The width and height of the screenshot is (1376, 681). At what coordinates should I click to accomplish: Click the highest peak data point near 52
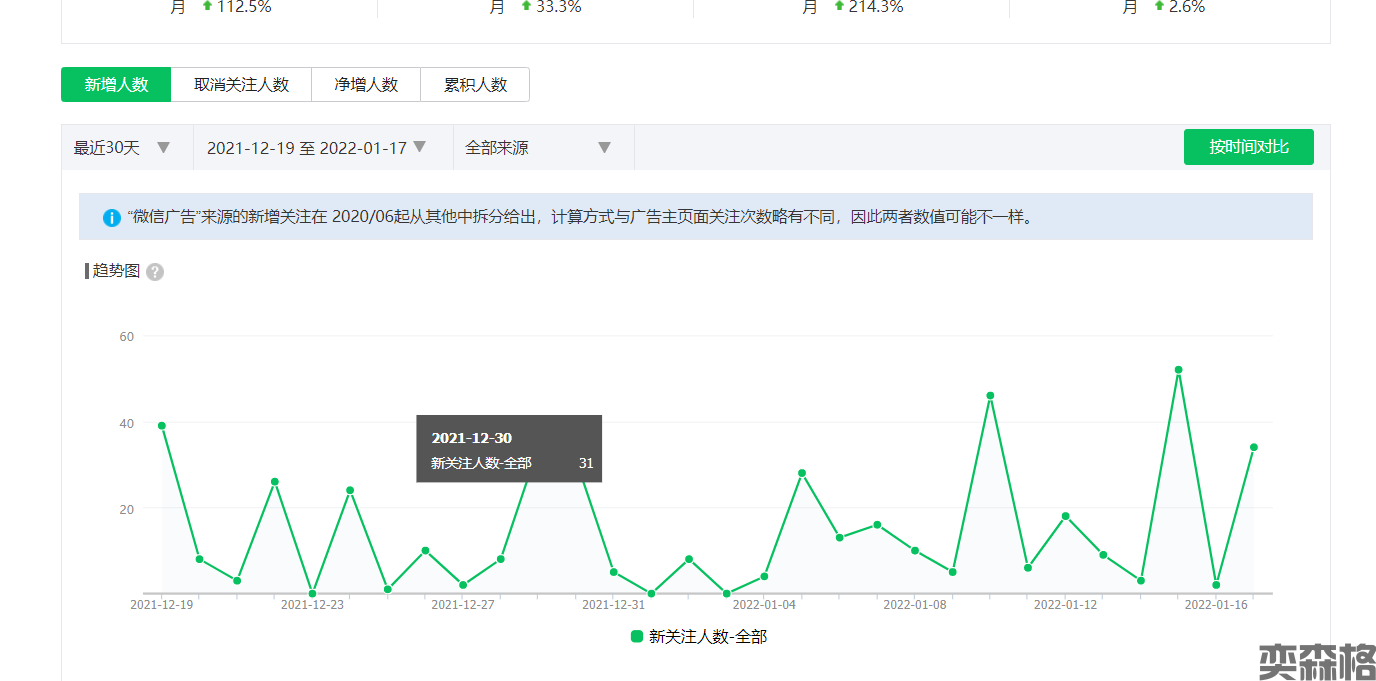point(1178,370)
